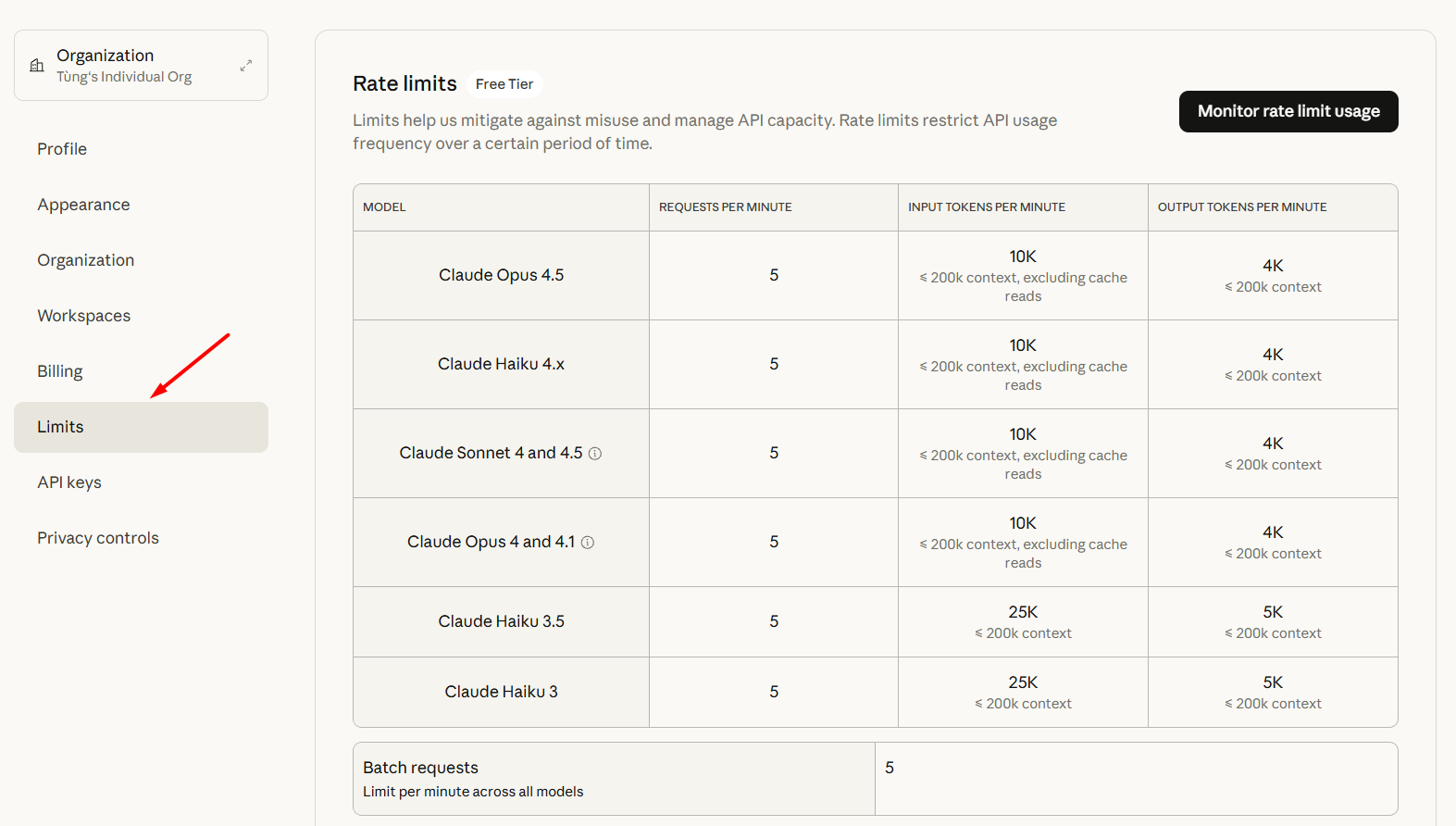Viewport: 1456px width, 826px height.
Task: Open the Organization settings page
Action: pos(85,260)
